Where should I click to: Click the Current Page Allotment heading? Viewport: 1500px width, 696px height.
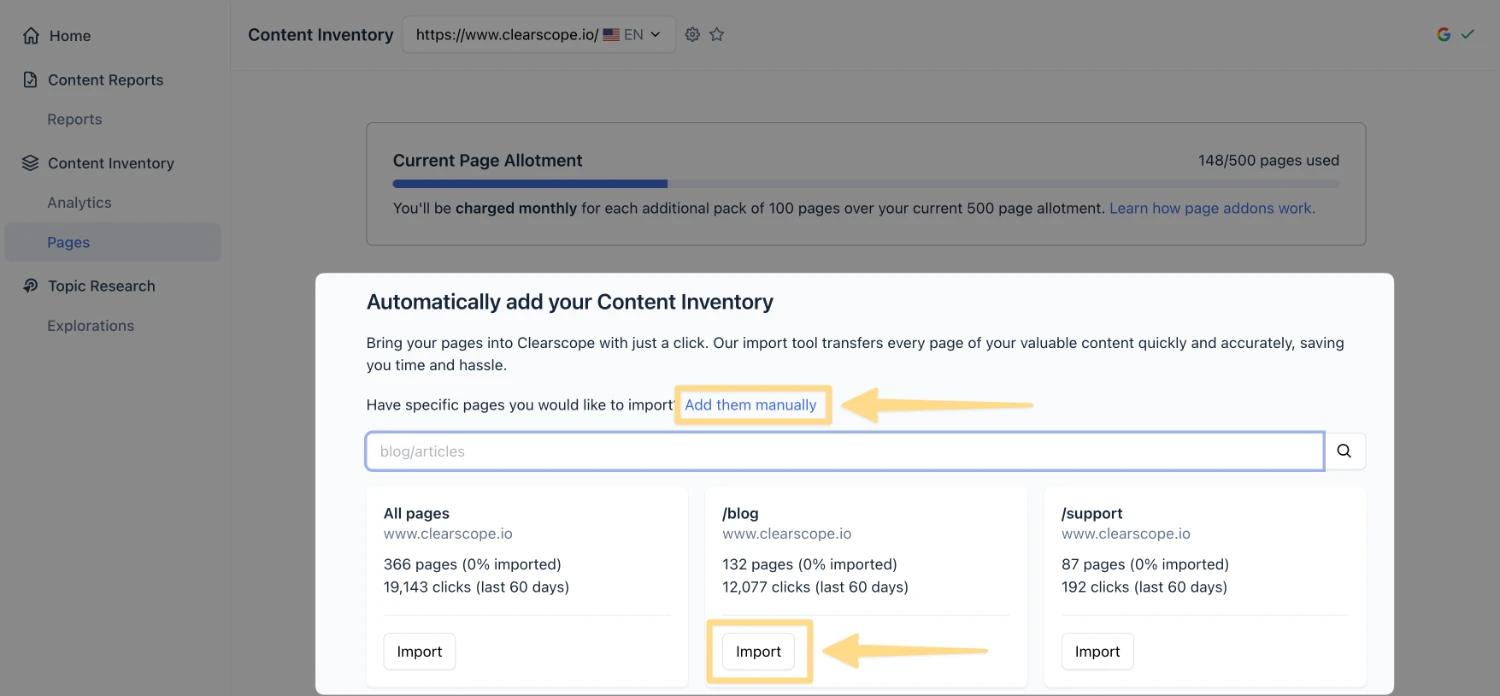tap(487, 161)
